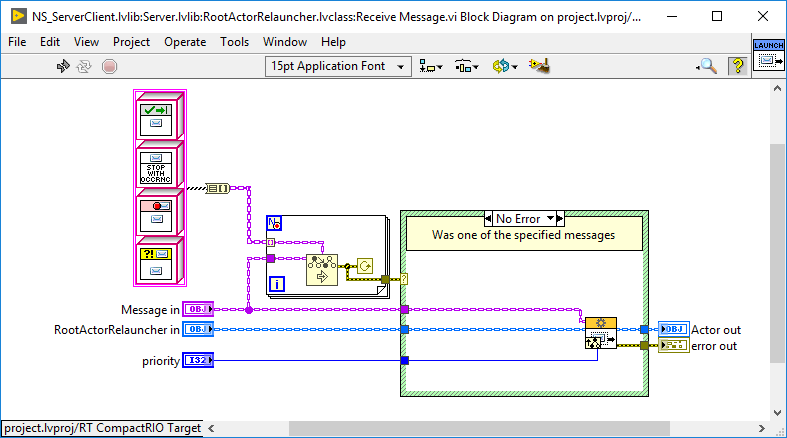The width and height of the screenshot is (787, 438).
Task: Click the LabVIEW title bar icon
Action: point(19,16)
